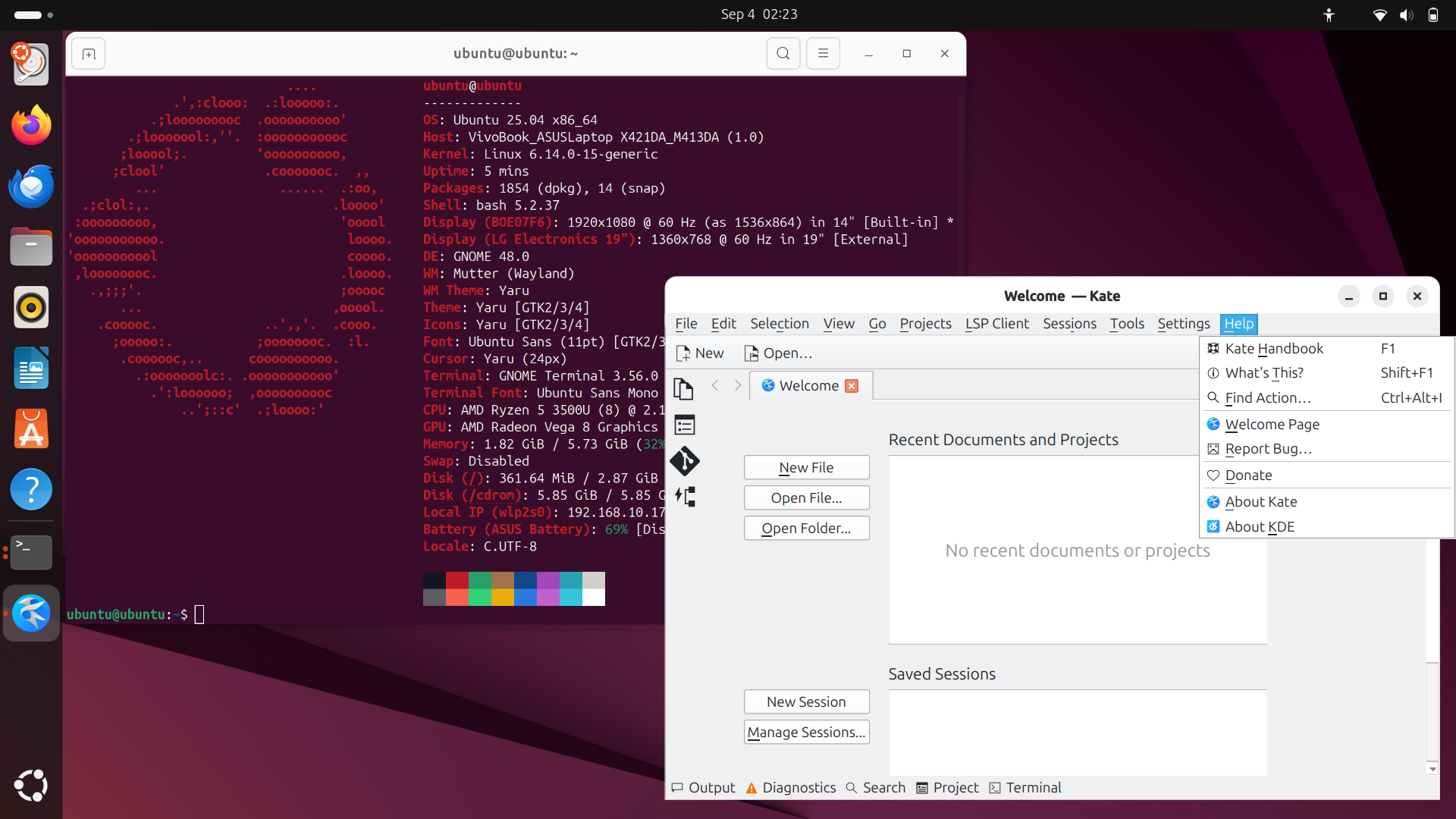Launch Thunderbird from the dock
This screenshot has width=1456, height=819.
pyautogui.click(x=31, y=187)
